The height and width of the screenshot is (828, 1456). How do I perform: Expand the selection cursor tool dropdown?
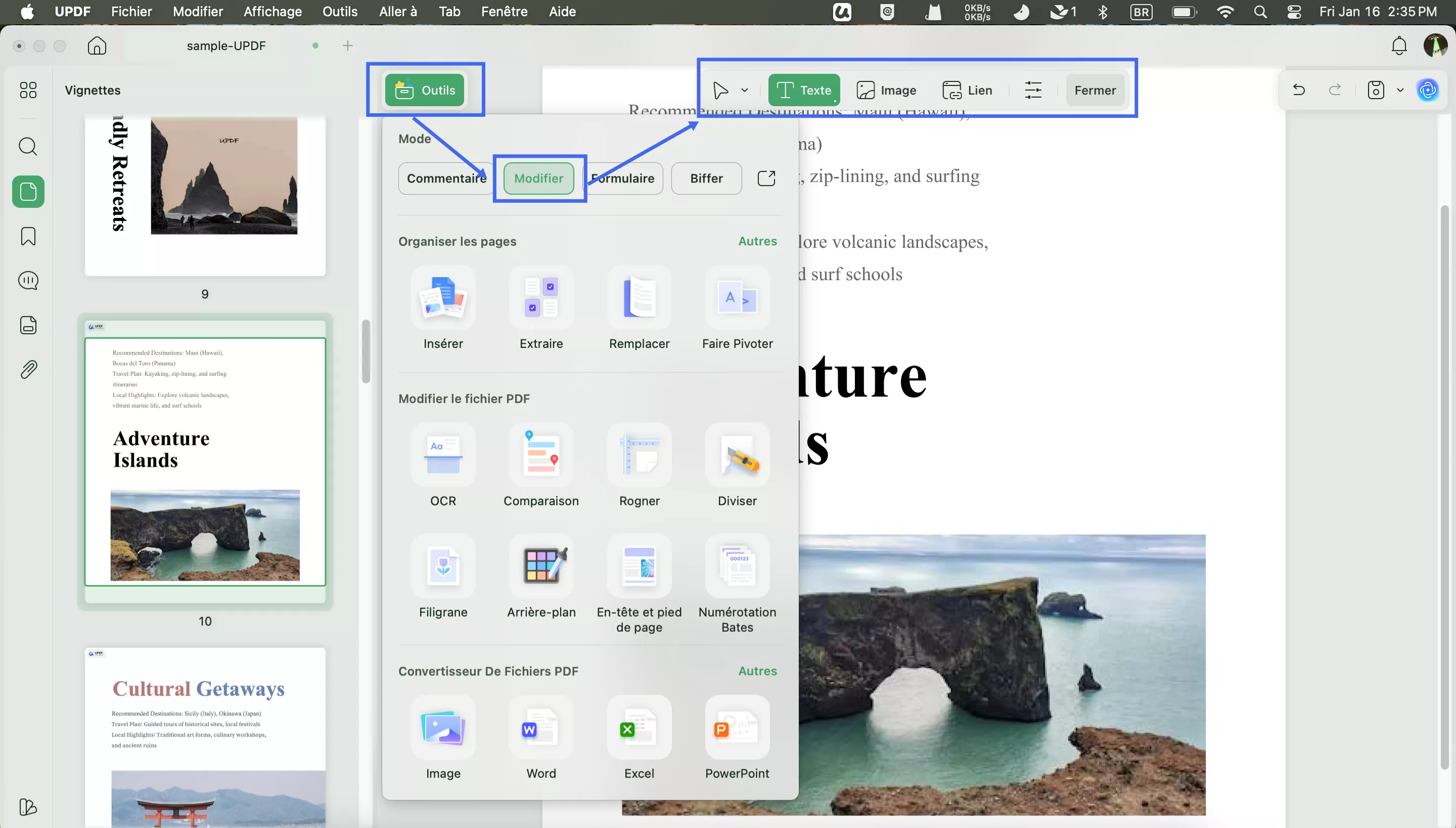click(745, 90)
